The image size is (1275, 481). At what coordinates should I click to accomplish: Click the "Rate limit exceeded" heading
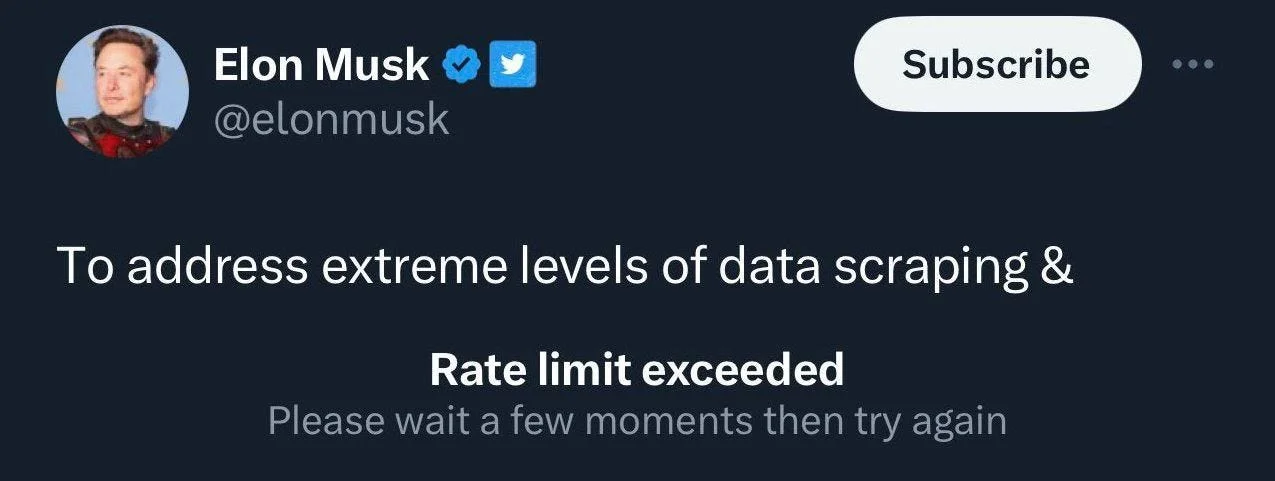pos(636,371)
